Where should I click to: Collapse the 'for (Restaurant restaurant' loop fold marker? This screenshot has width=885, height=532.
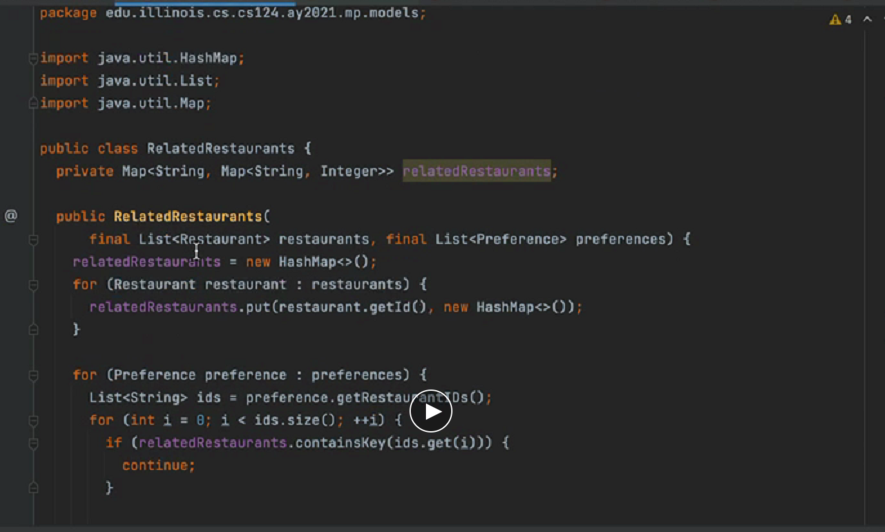33,285
